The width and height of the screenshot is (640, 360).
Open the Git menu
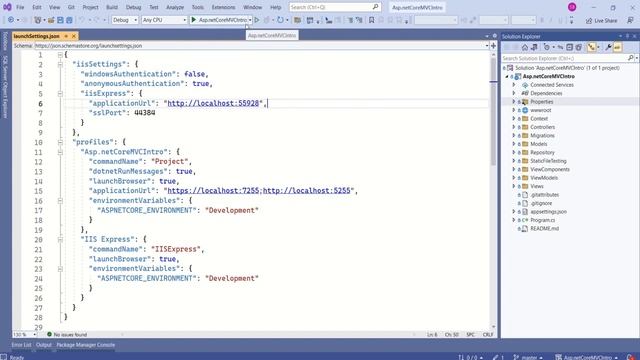tap(71, 7)
